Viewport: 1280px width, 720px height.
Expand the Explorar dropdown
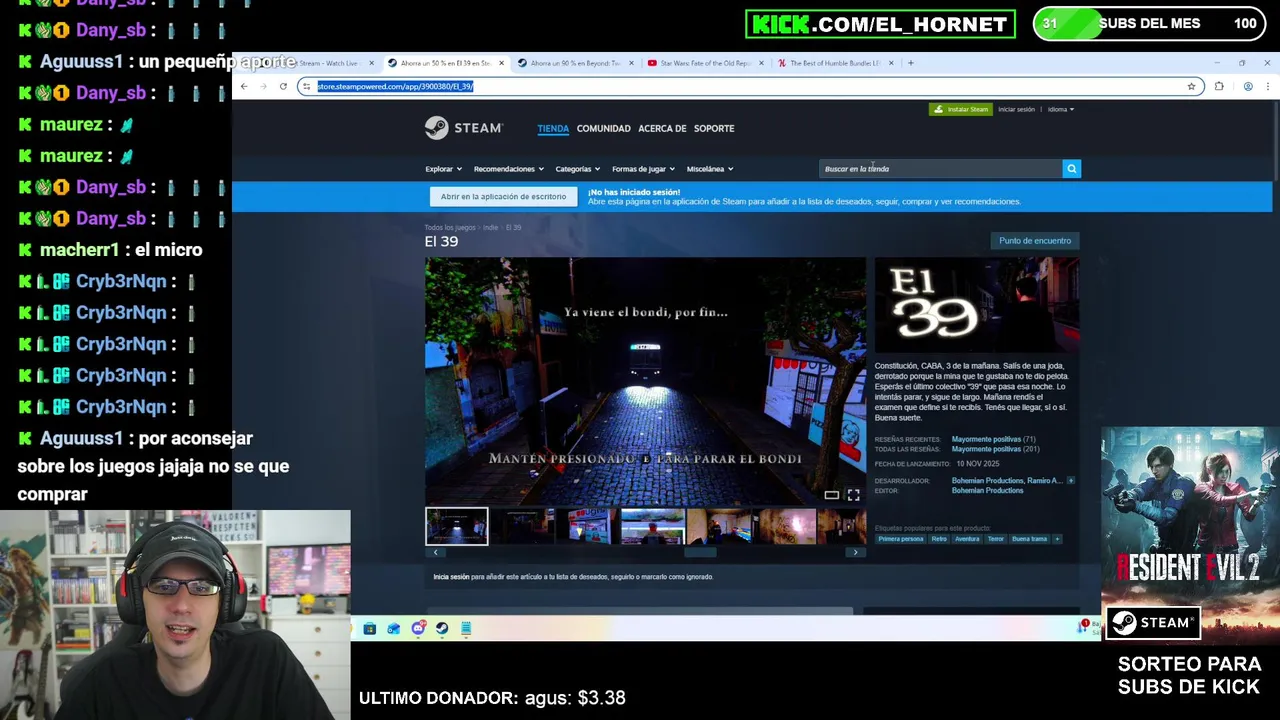pos(443,169)
